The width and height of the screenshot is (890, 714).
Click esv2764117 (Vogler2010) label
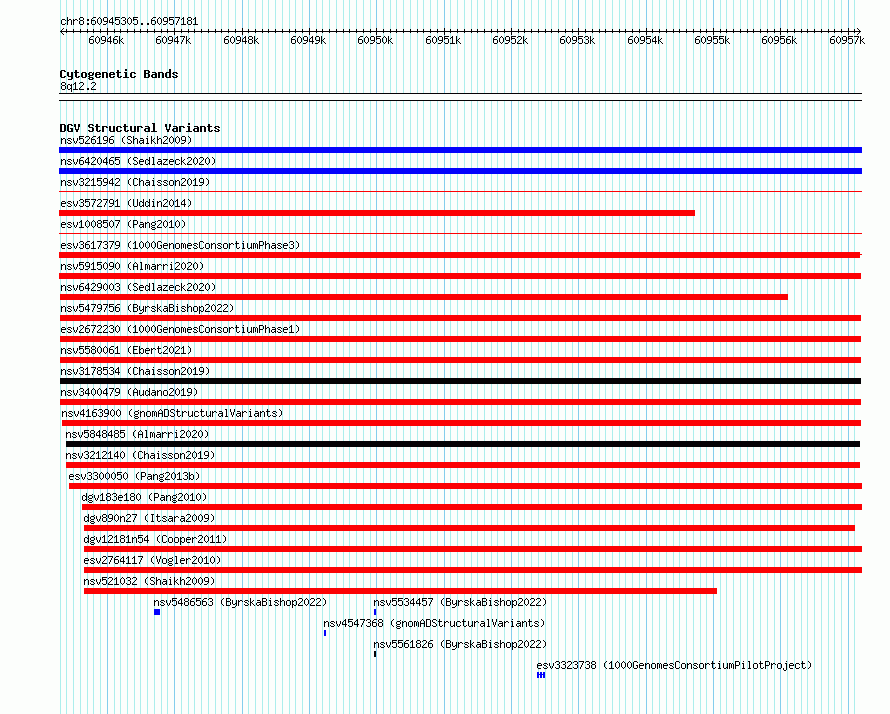click(152, 560)
